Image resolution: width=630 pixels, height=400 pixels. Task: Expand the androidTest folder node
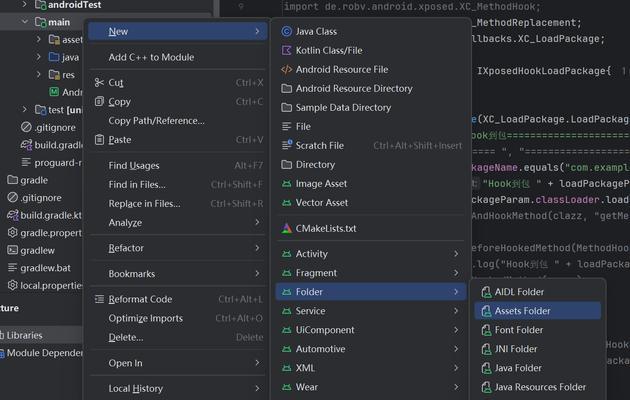(x=25, y=4)
